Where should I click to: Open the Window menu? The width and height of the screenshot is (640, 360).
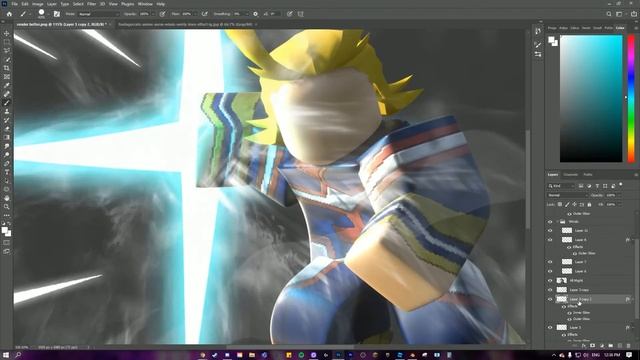[145, 4]
